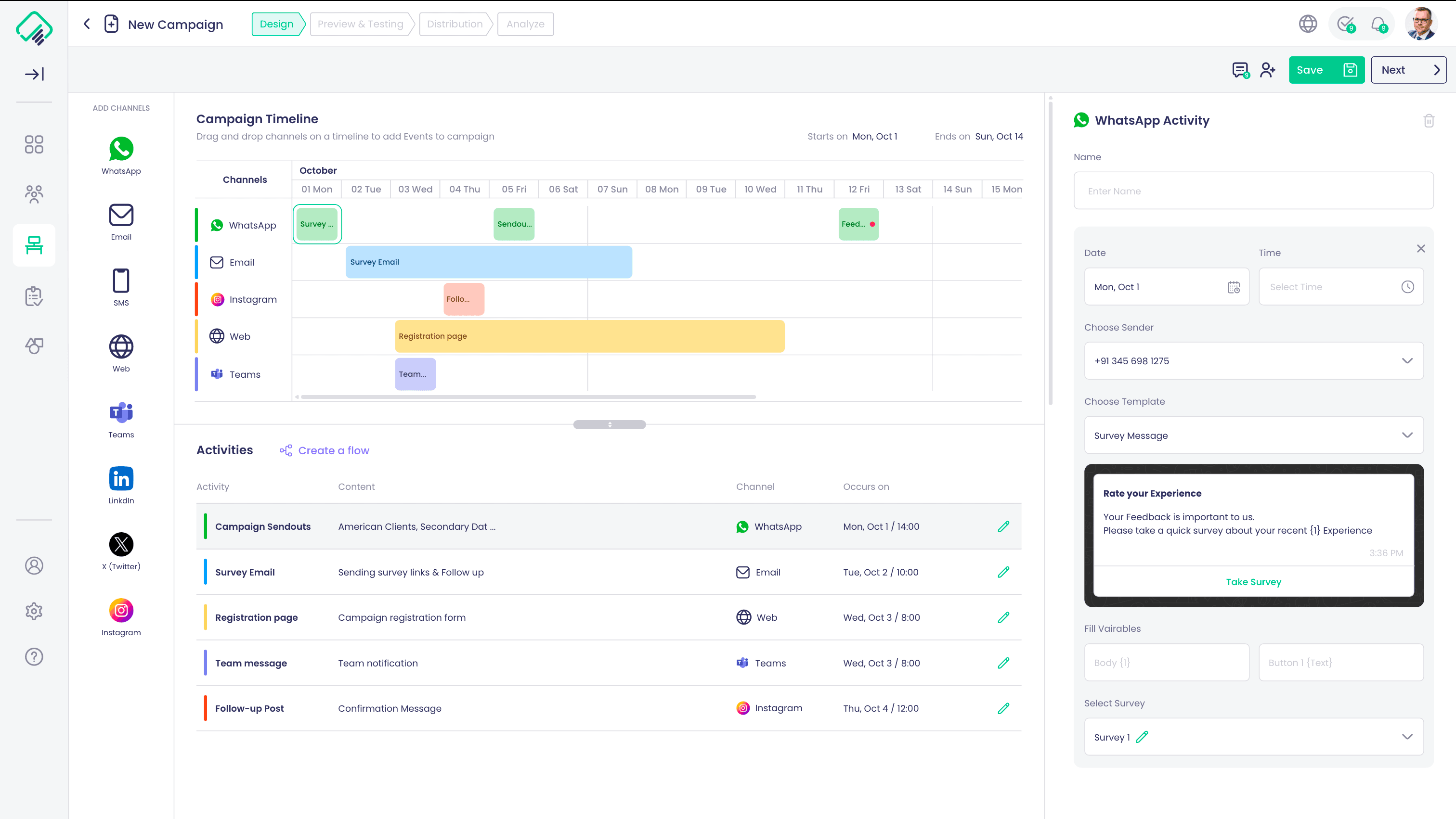Select the LinkedIn channel icon
This screenshot has height=819, width=1456.
pyautogui.click(x=121, y=479)
